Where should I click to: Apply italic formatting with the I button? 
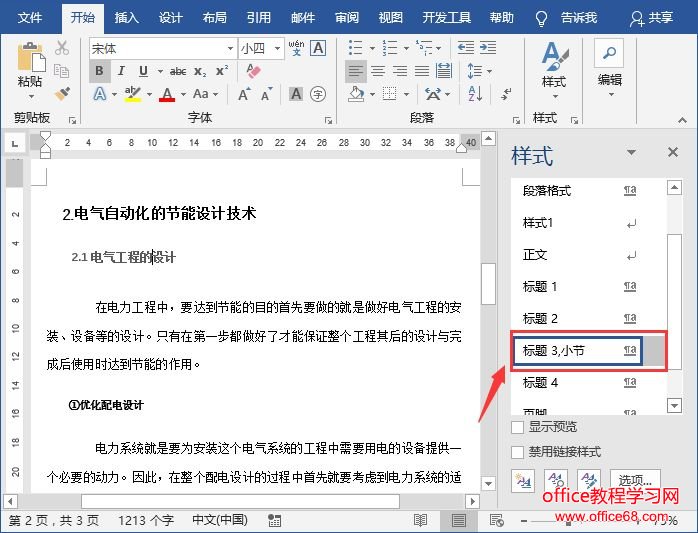[121, 71]
